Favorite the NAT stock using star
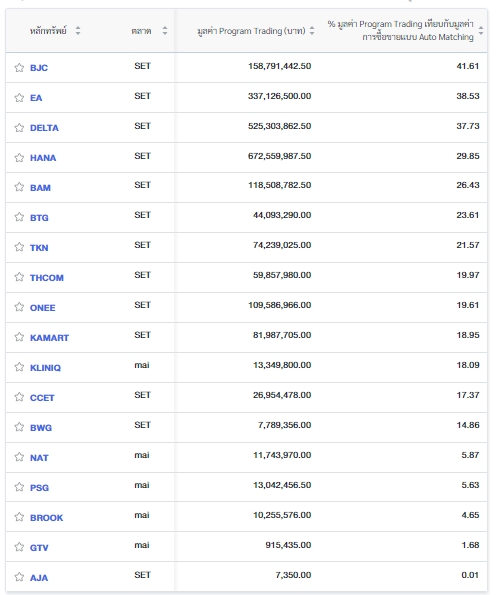498x595 pixels. pyautogui.click(x=19, y=457)
